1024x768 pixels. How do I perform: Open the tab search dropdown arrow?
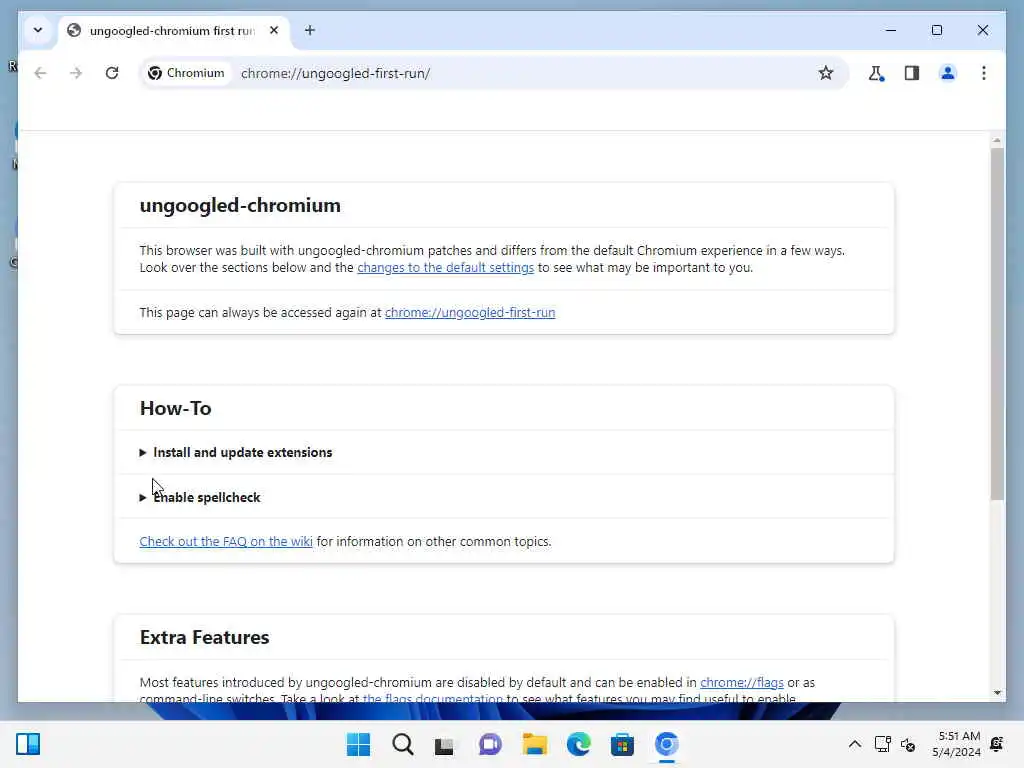click(x=38, y=30)
